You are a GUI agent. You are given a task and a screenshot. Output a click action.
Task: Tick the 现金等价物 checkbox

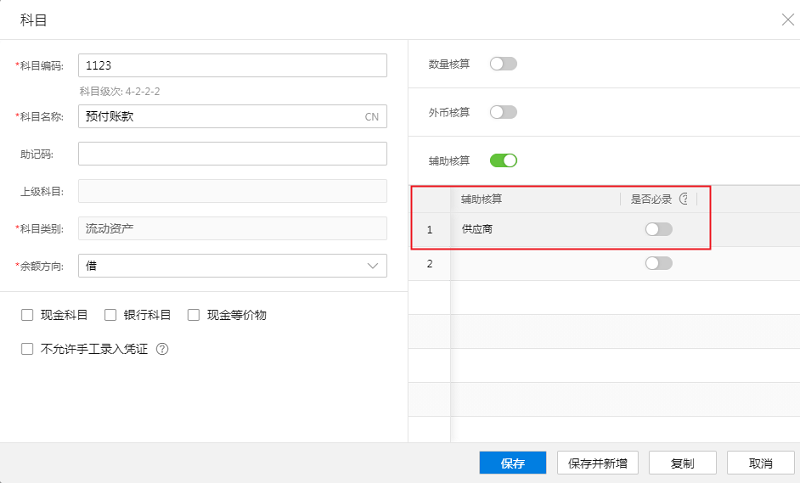tap(193, 315)
